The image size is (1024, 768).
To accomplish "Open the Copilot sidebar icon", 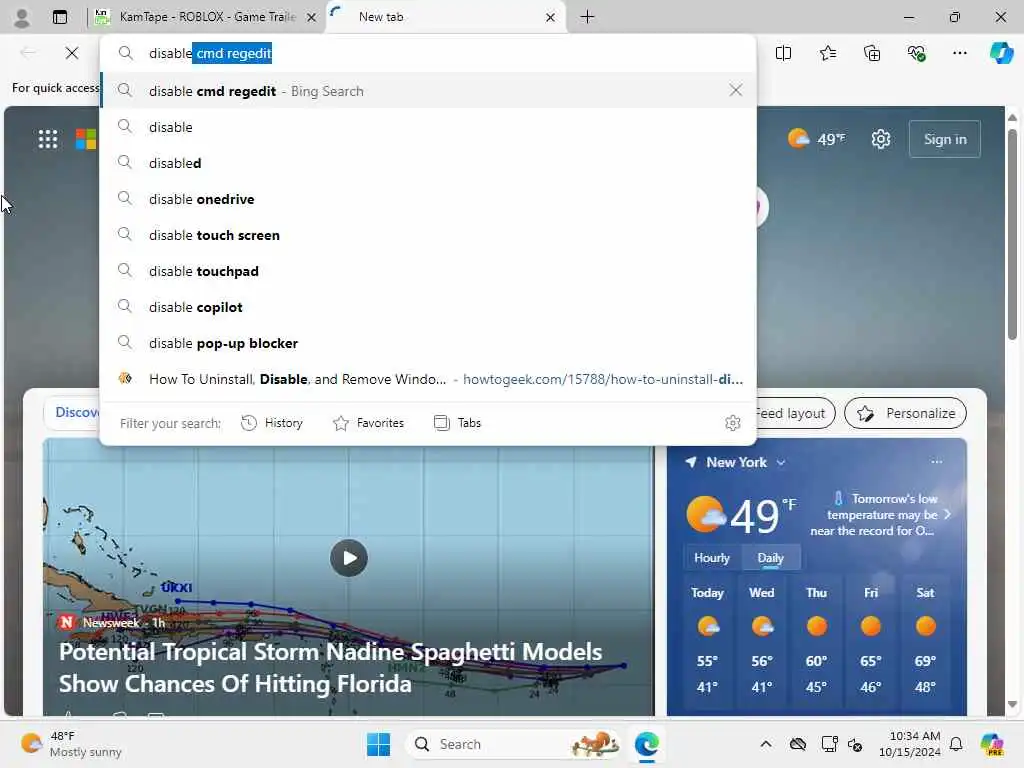I will point(1001,53).
